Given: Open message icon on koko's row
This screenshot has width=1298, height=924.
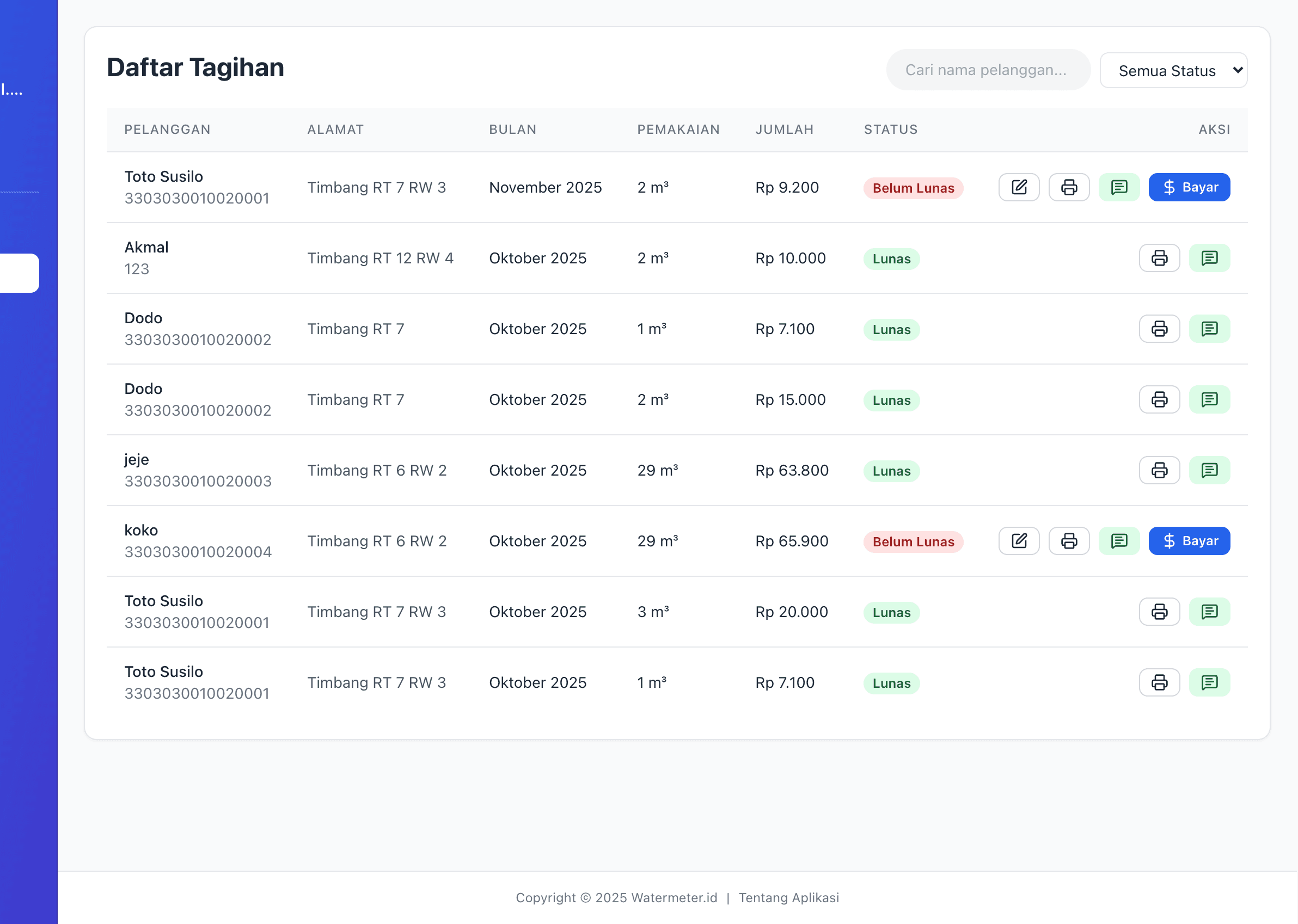Looking at the screenshot, I should pos(1119,541).
